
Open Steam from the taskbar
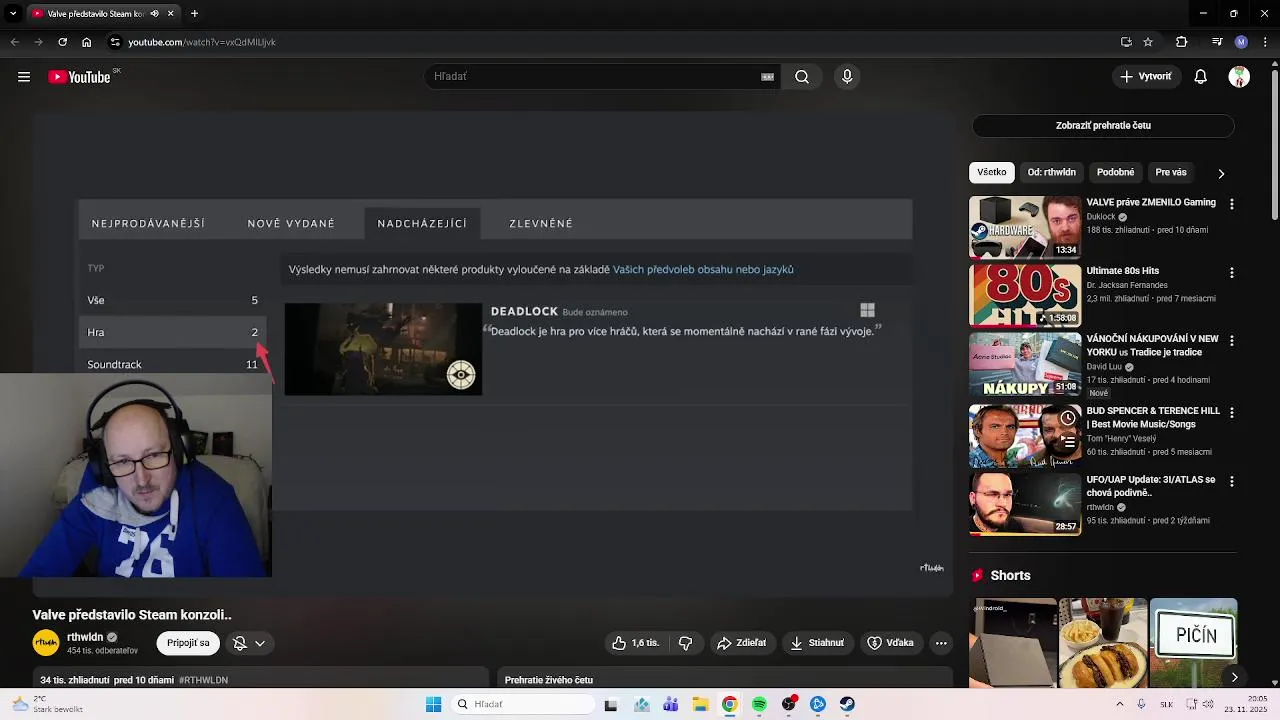847,704
